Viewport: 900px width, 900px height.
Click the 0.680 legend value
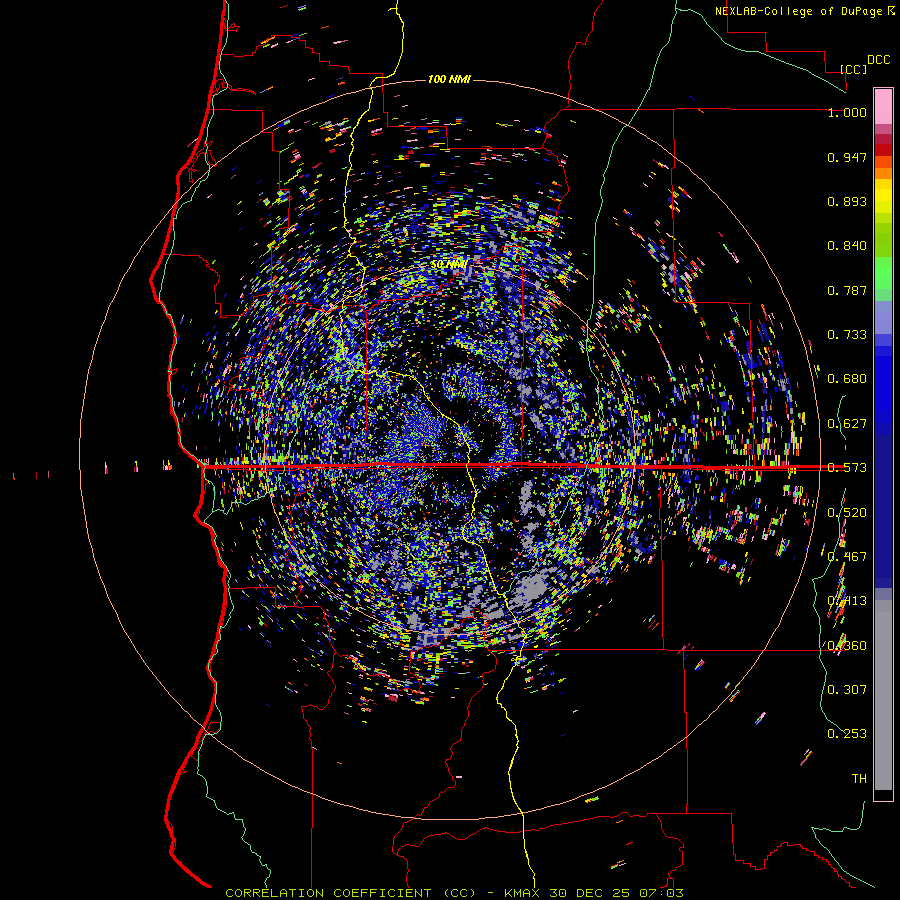click(x=847, y=379)
